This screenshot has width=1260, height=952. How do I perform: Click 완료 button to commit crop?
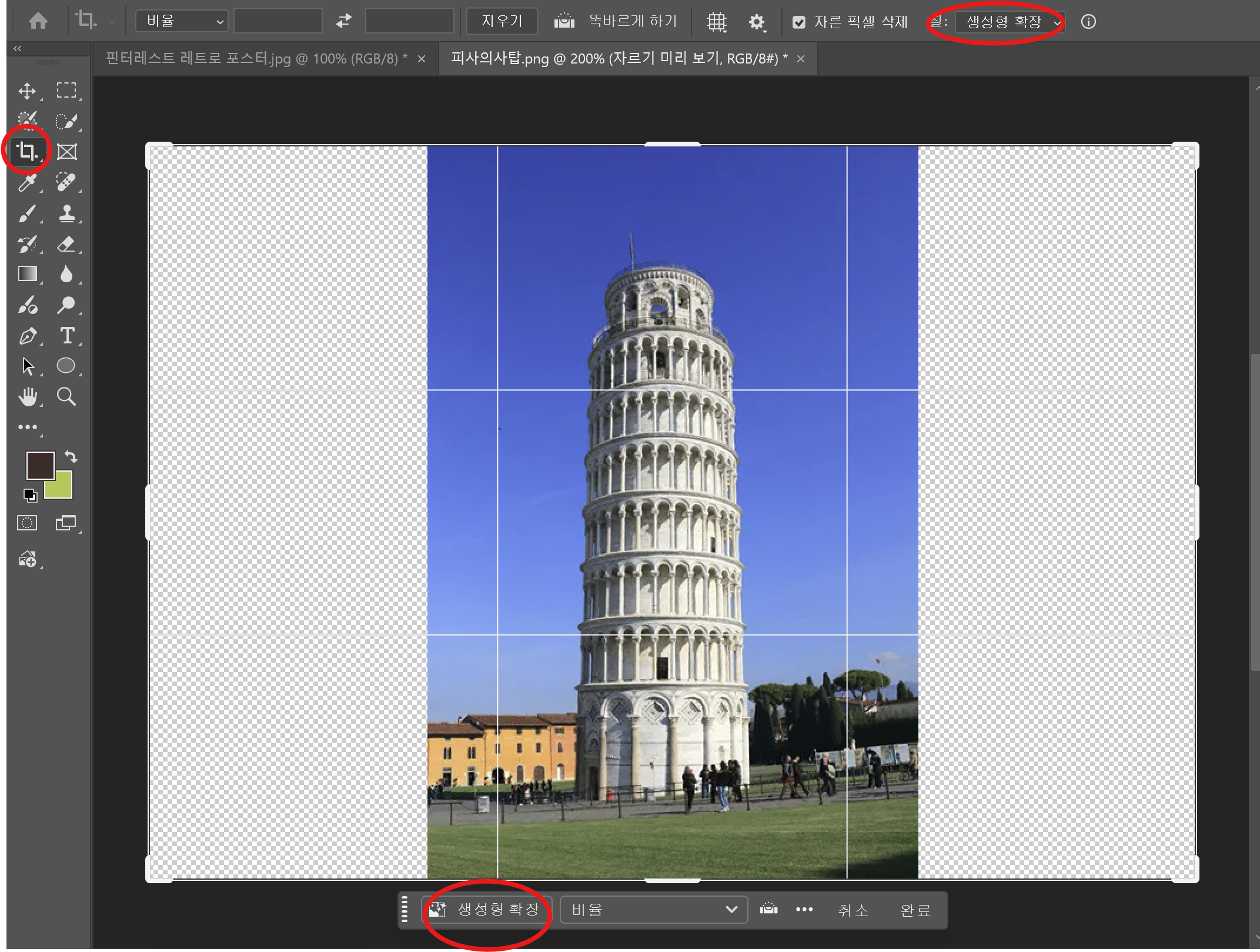[x=915, y=910]
